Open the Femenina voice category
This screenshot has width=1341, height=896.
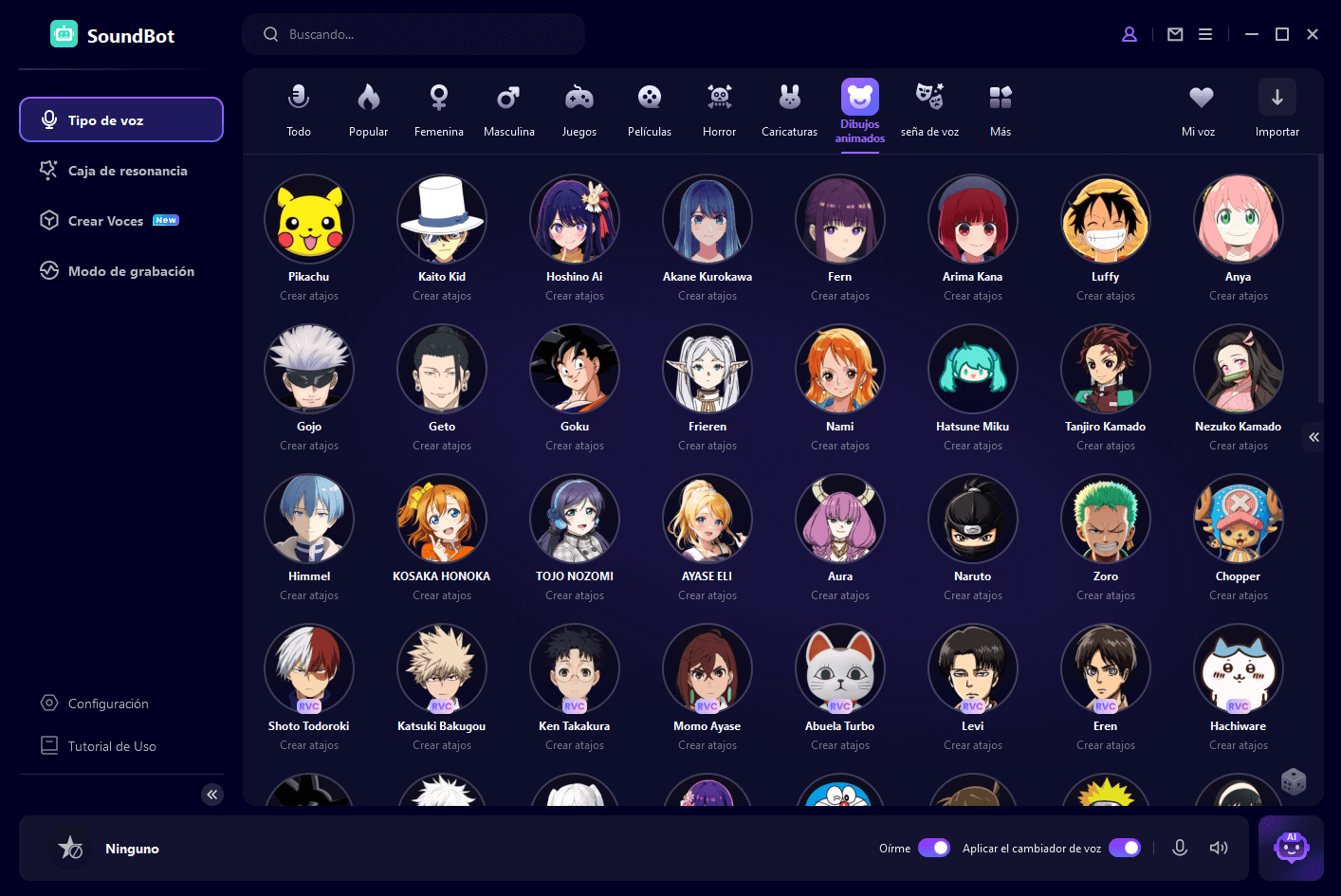pyautogui.click(x=439, y=109)
